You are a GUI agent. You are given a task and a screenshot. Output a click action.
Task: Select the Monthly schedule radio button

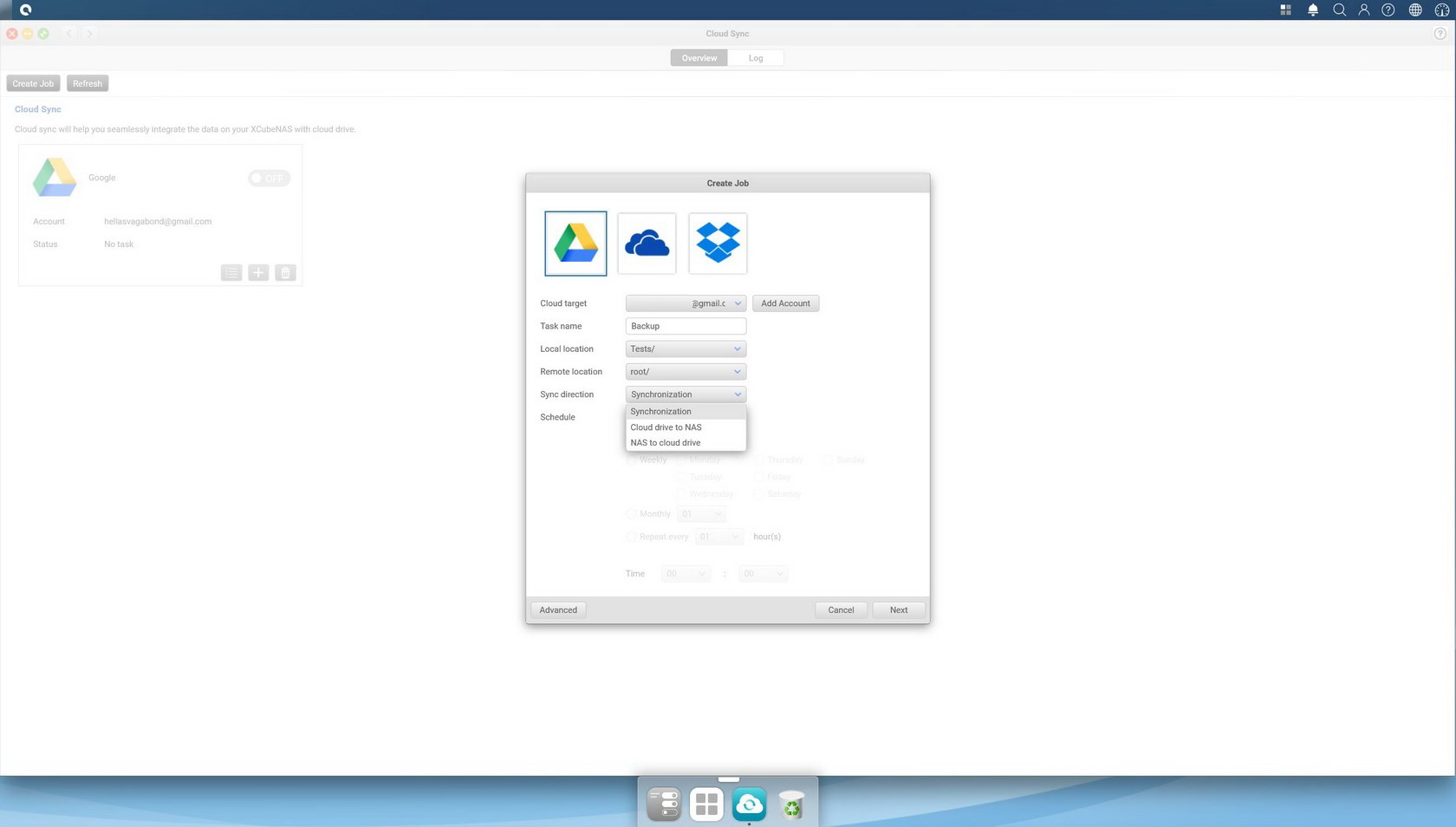coord(631,514)
